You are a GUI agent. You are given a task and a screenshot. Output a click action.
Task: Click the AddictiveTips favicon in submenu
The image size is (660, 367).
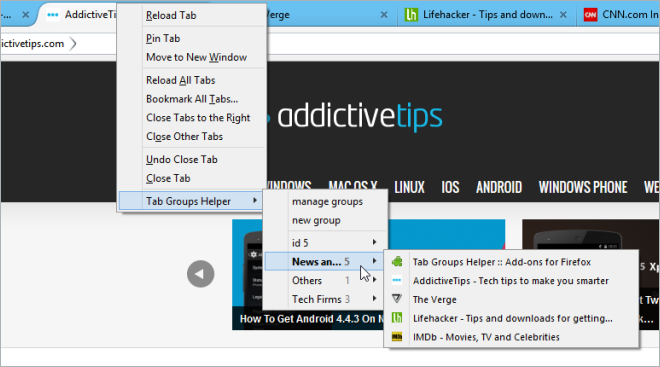click(x=397, y=280)
